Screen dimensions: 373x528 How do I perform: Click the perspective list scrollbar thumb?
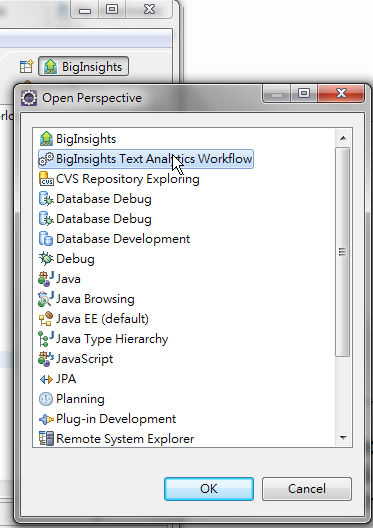coord(343,252)
